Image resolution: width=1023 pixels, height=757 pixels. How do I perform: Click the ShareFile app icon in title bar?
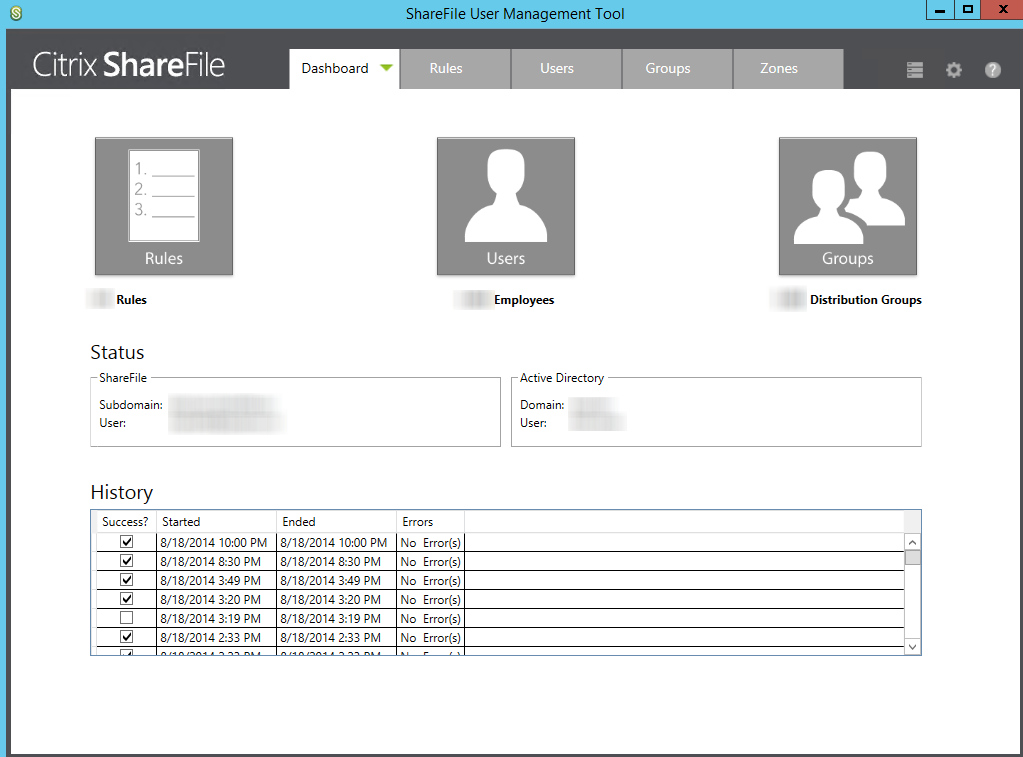pyautogui.click(x=16, y=13)
